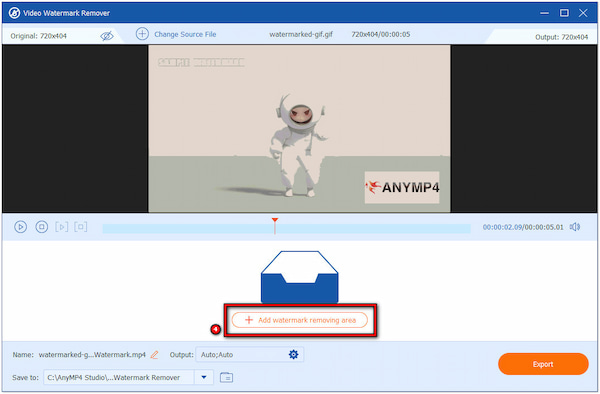Stop video playback
The width and height of the screenshot is (600, 394).
coord(42,227)
